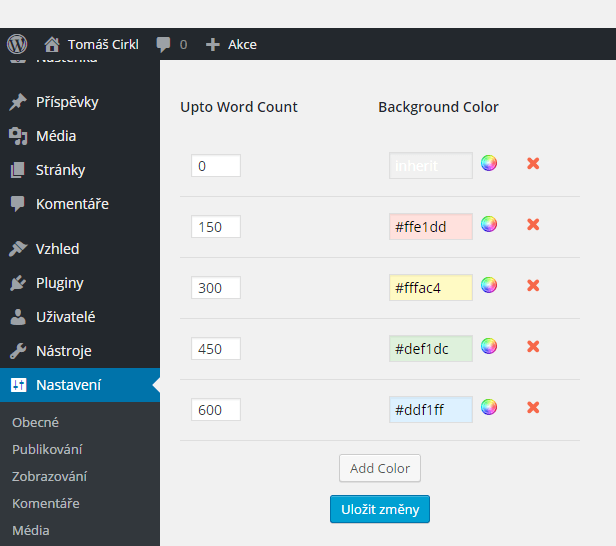Open the Zobrazování settings submenu link

coord(50,476)
